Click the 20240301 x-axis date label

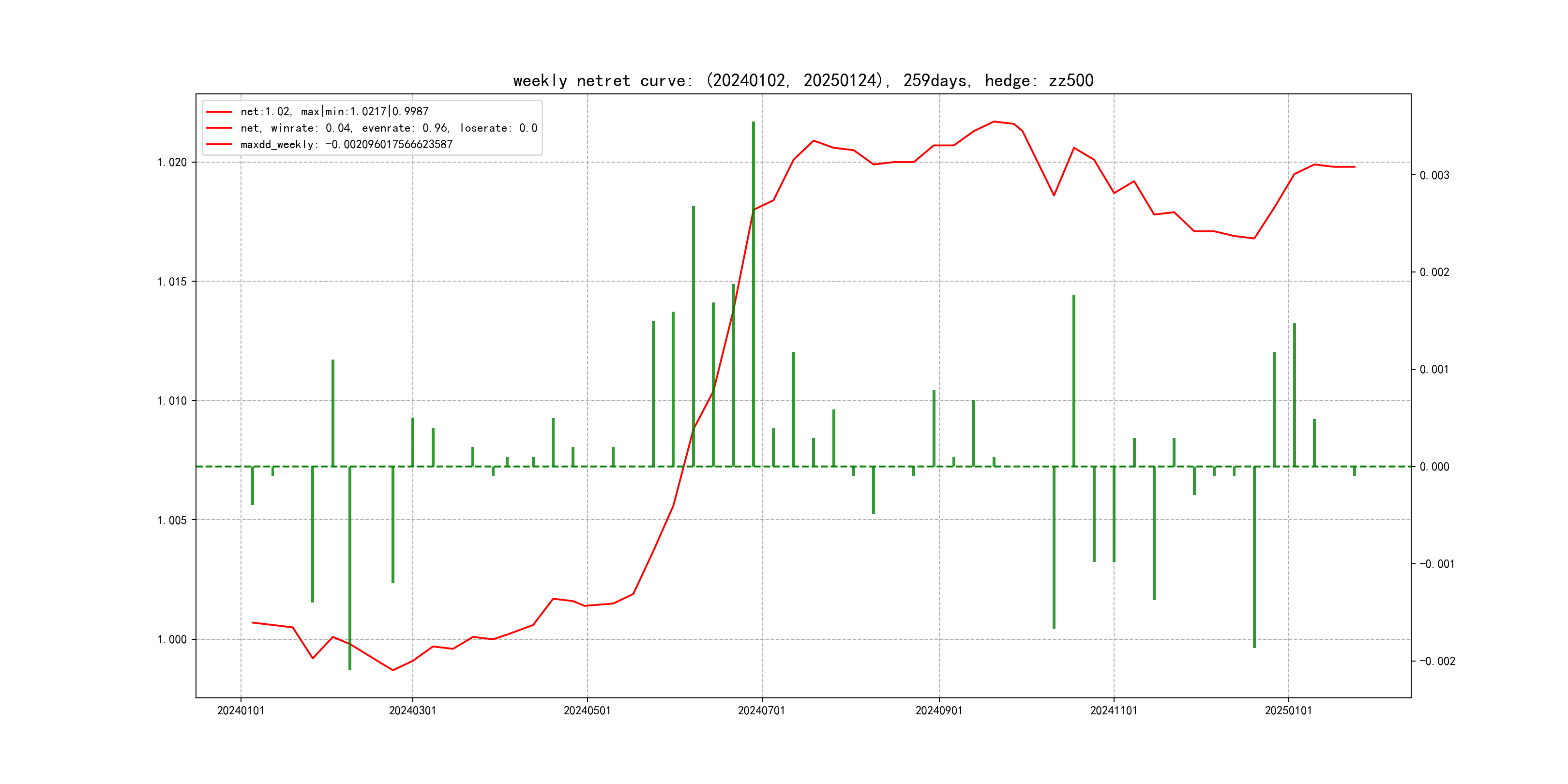pos(412,710)
